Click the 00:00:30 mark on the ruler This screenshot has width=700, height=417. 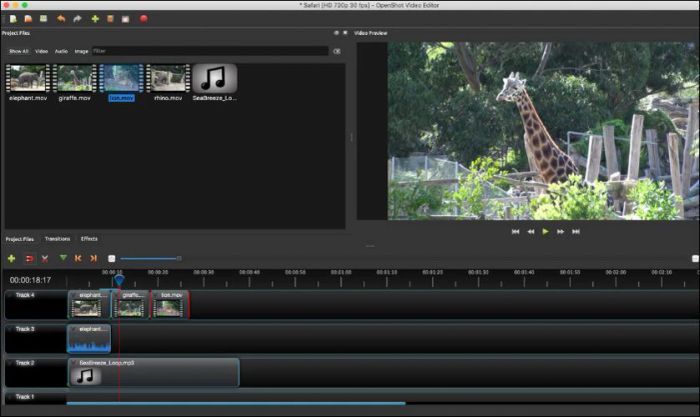pos(204,272)
